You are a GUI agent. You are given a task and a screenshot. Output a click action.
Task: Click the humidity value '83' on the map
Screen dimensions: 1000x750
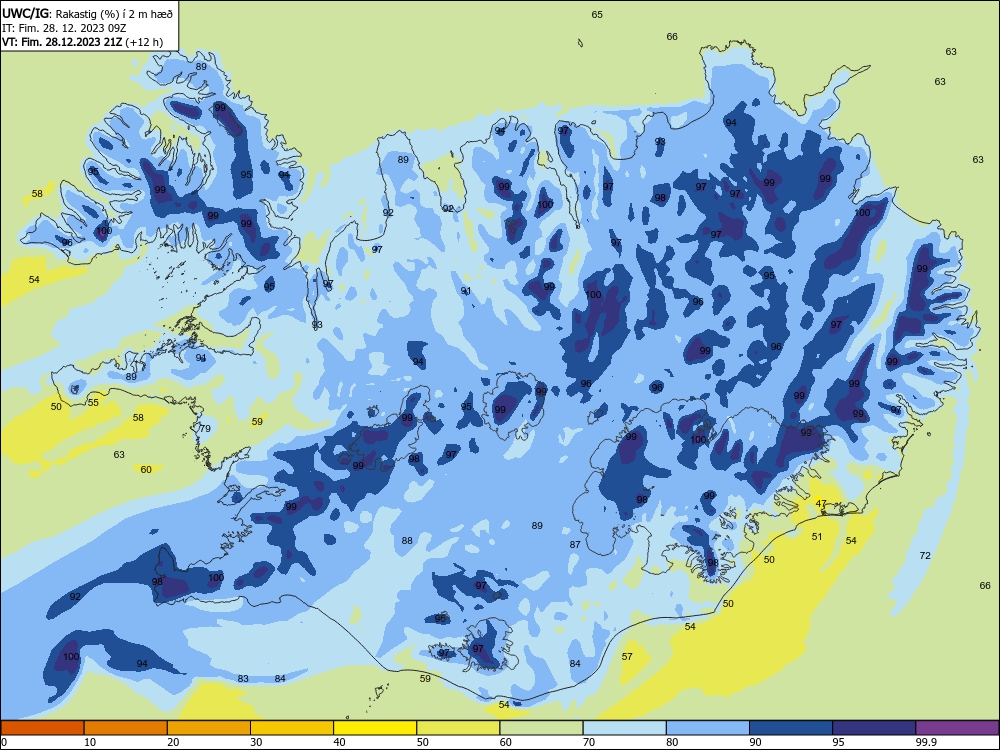(x=243, y=679)
